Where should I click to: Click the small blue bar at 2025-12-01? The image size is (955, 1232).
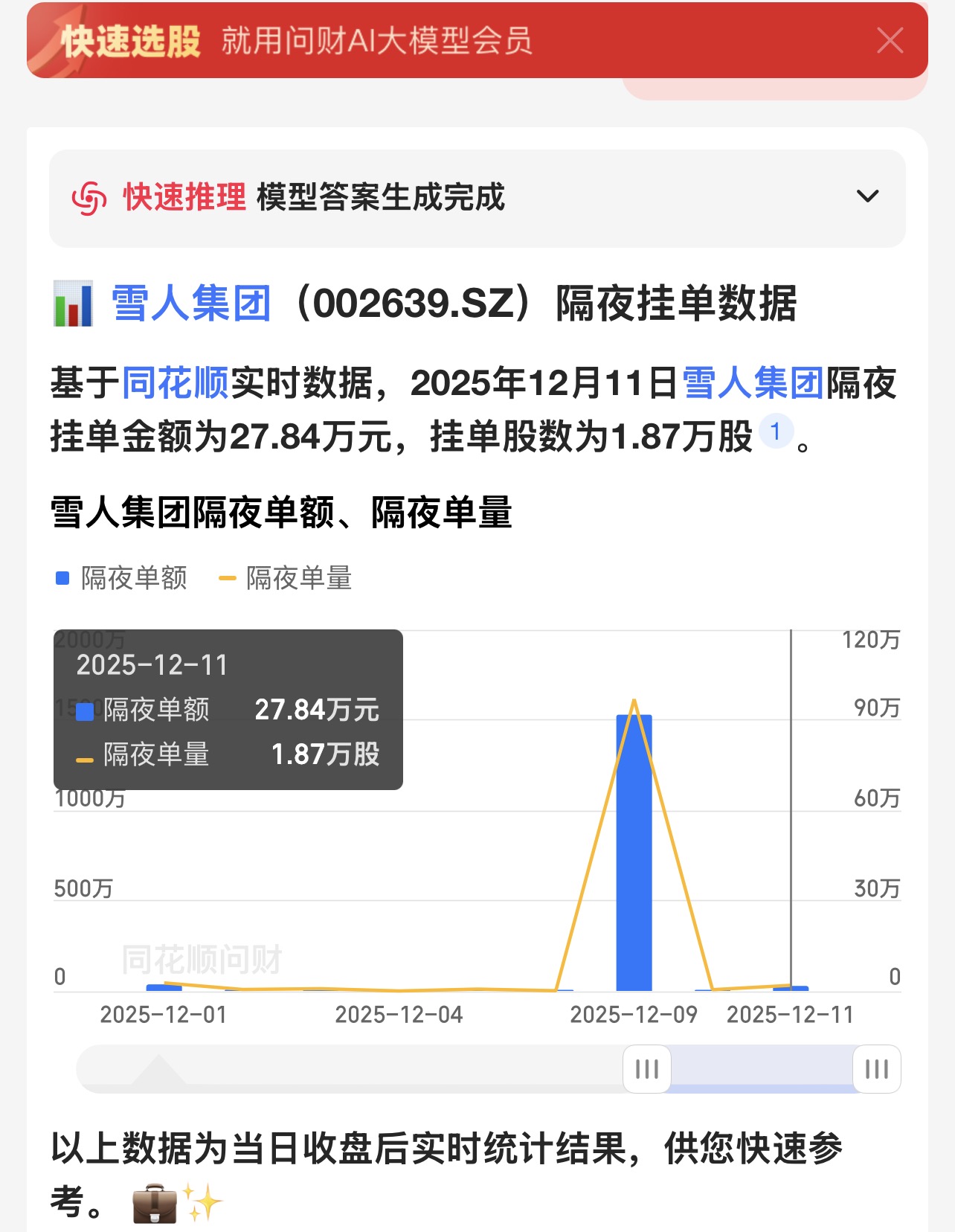click(x=164, y=987)
